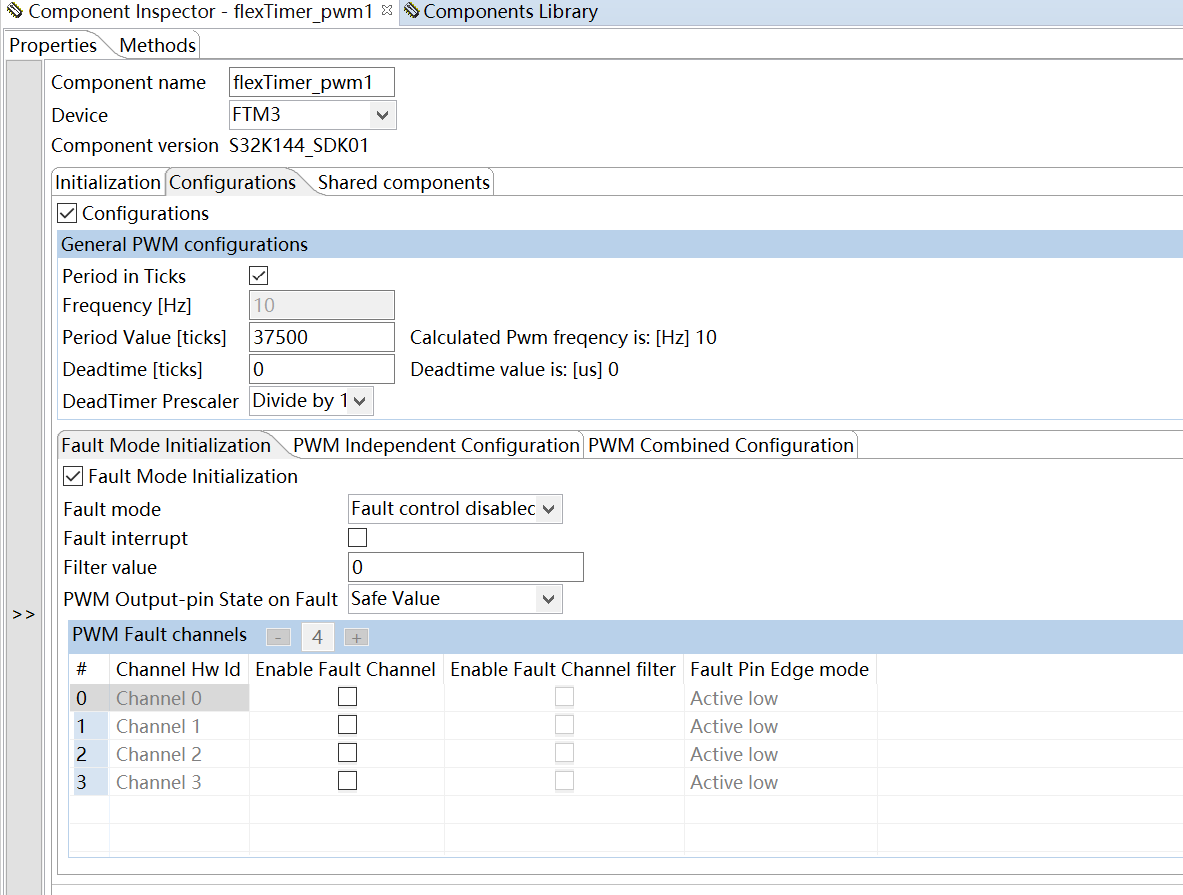Click the Filter value input field
This screenshot has width=1183, height=895.
point(466,567)
